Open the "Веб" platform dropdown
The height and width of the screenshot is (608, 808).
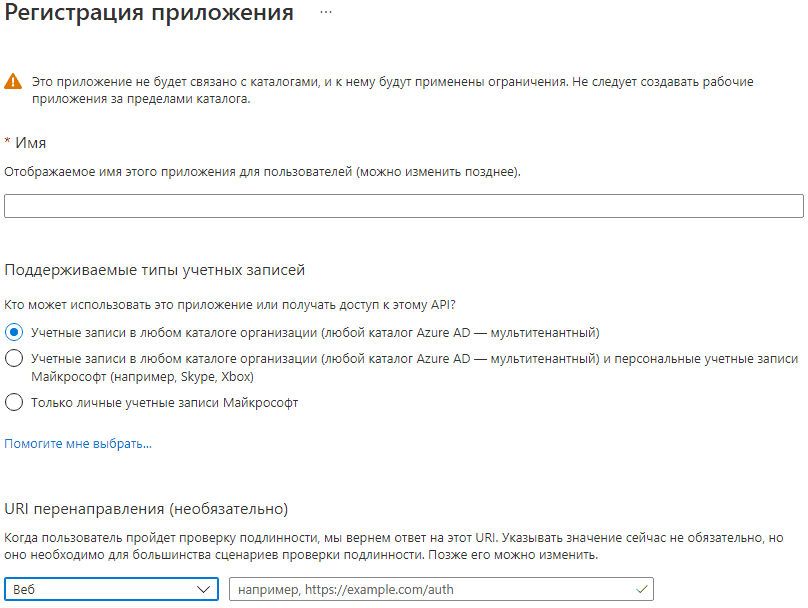pyautogui.click(x=110, y=589)
